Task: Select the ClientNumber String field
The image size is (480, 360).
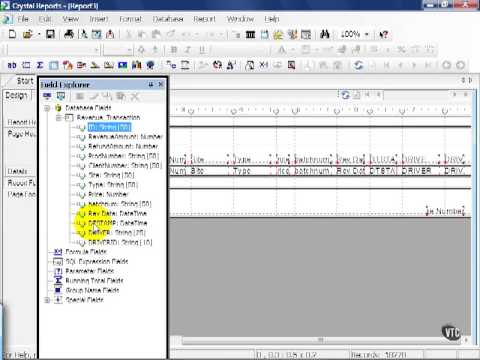Action: point(125,166)
